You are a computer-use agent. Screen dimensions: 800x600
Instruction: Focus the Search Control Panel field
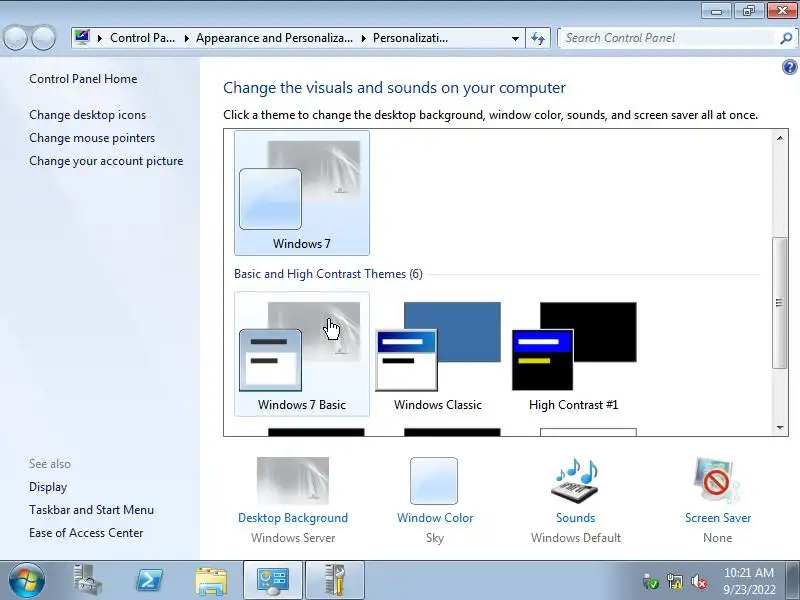(x=668, y=38)
